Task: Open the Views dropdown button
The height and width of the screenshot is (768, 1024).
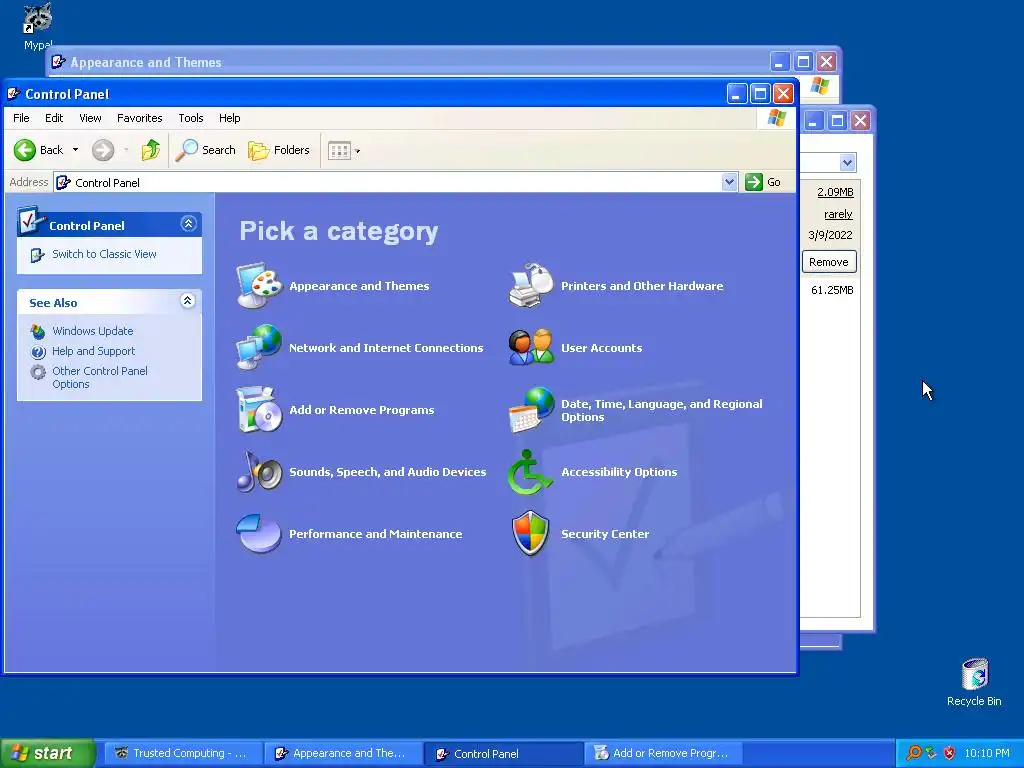Action: point(344,151)
